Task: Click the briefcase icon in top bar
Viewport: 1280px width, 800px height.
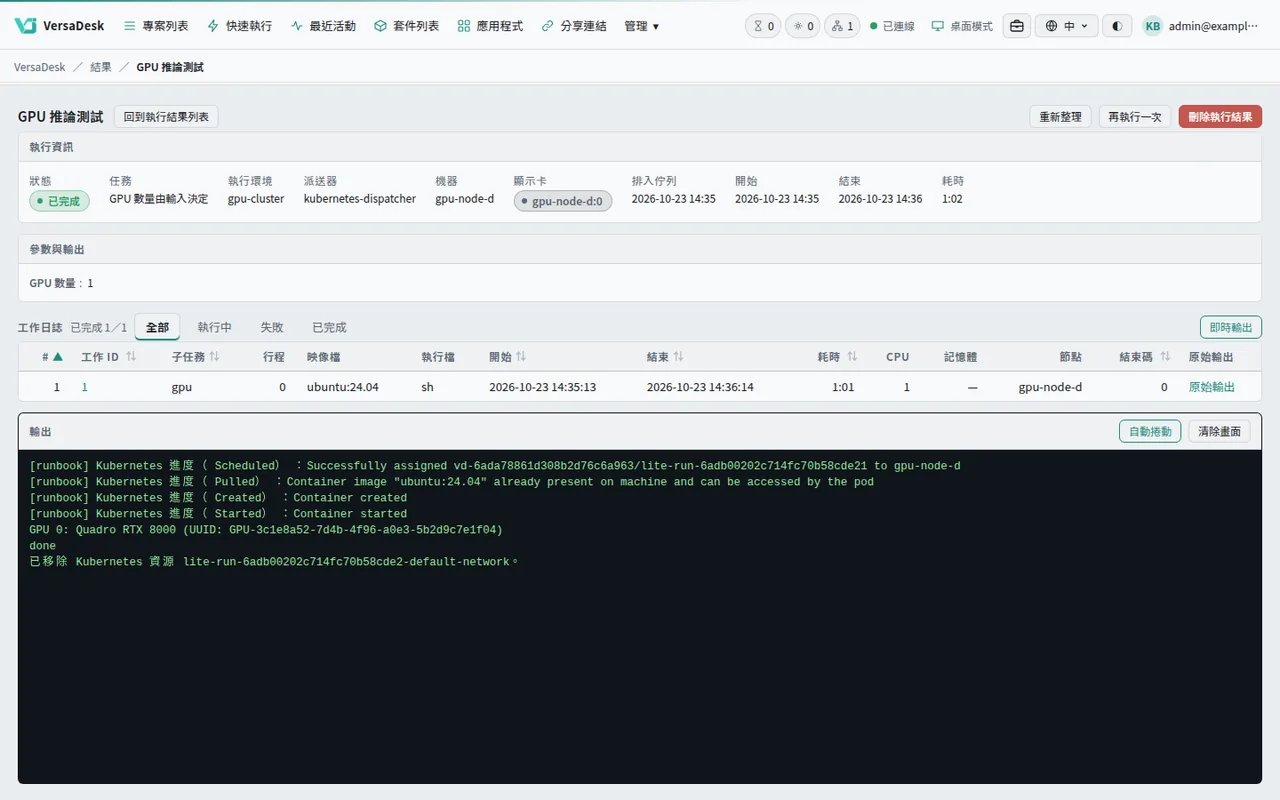Action: pos(1017,26)
